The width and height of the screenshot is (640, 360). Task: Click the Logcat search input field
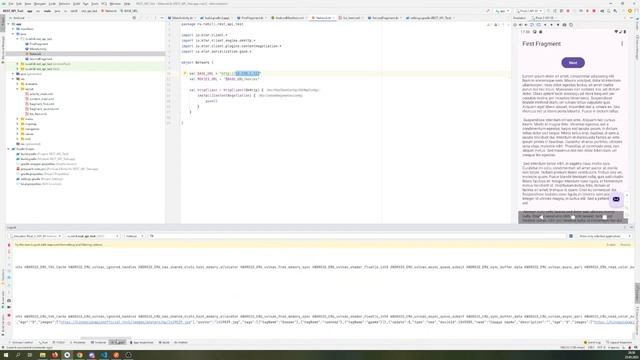point(359,236)
